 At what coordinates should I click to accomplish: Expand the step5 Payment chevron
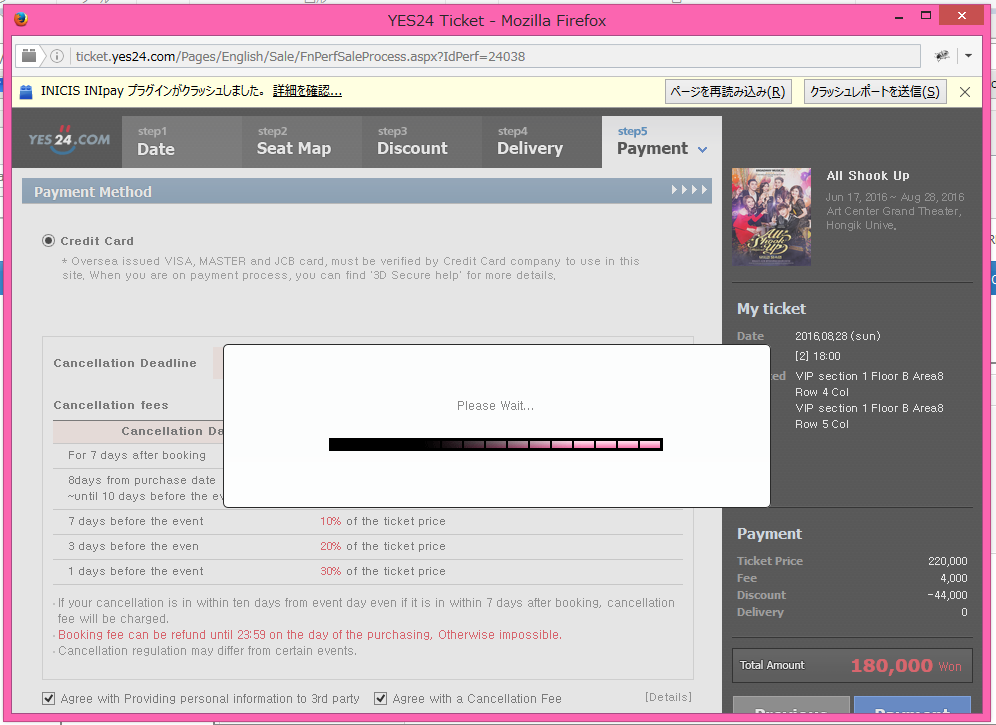(702, 150)
